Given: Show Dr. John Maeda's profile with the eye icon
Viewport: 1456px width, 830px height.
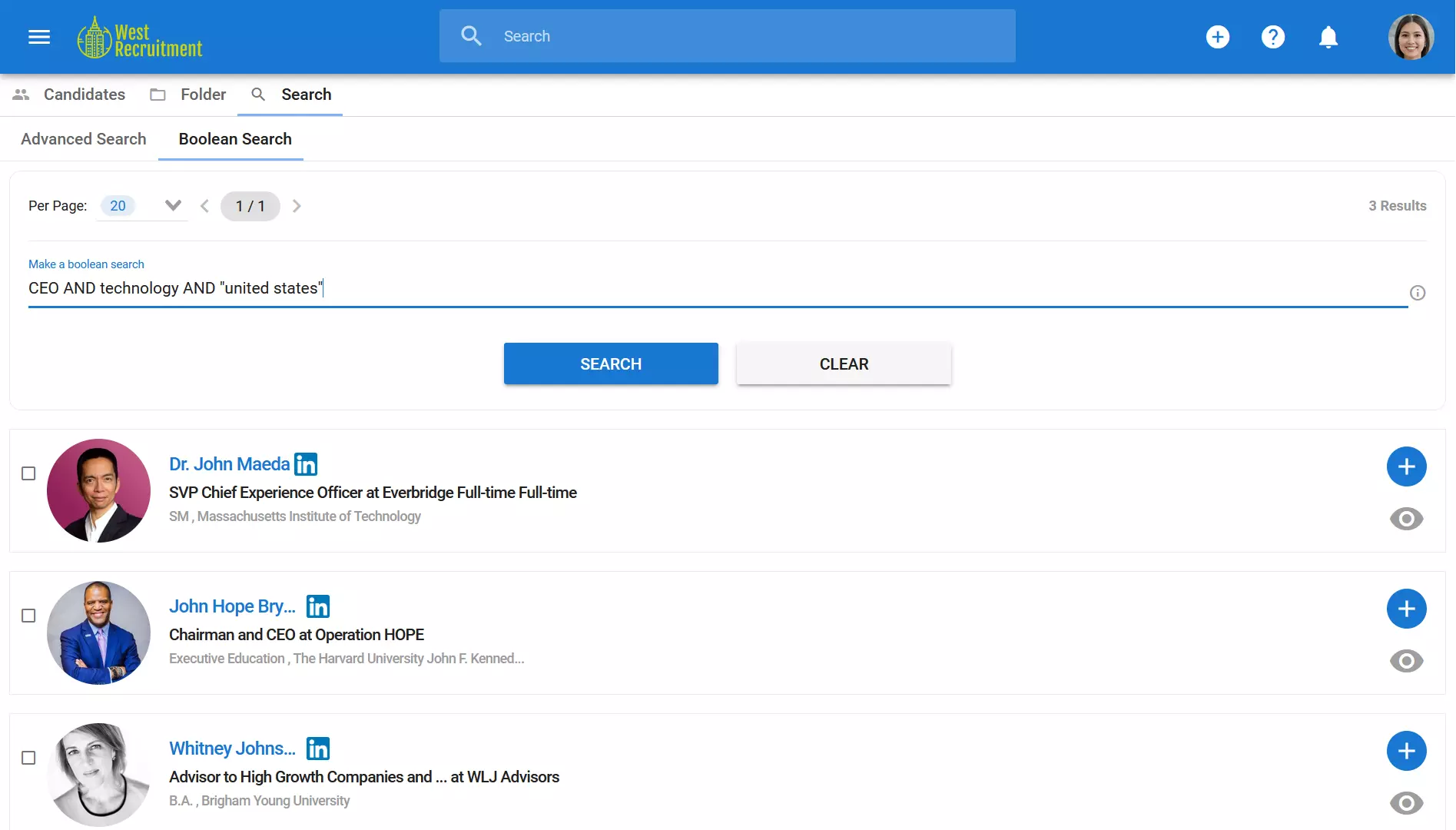Looking at the screenshot, I should (1406, 519).
